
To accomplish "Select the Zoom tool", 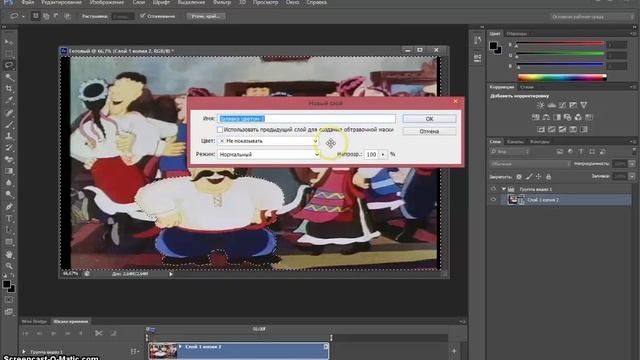I will tap(9, 267).
